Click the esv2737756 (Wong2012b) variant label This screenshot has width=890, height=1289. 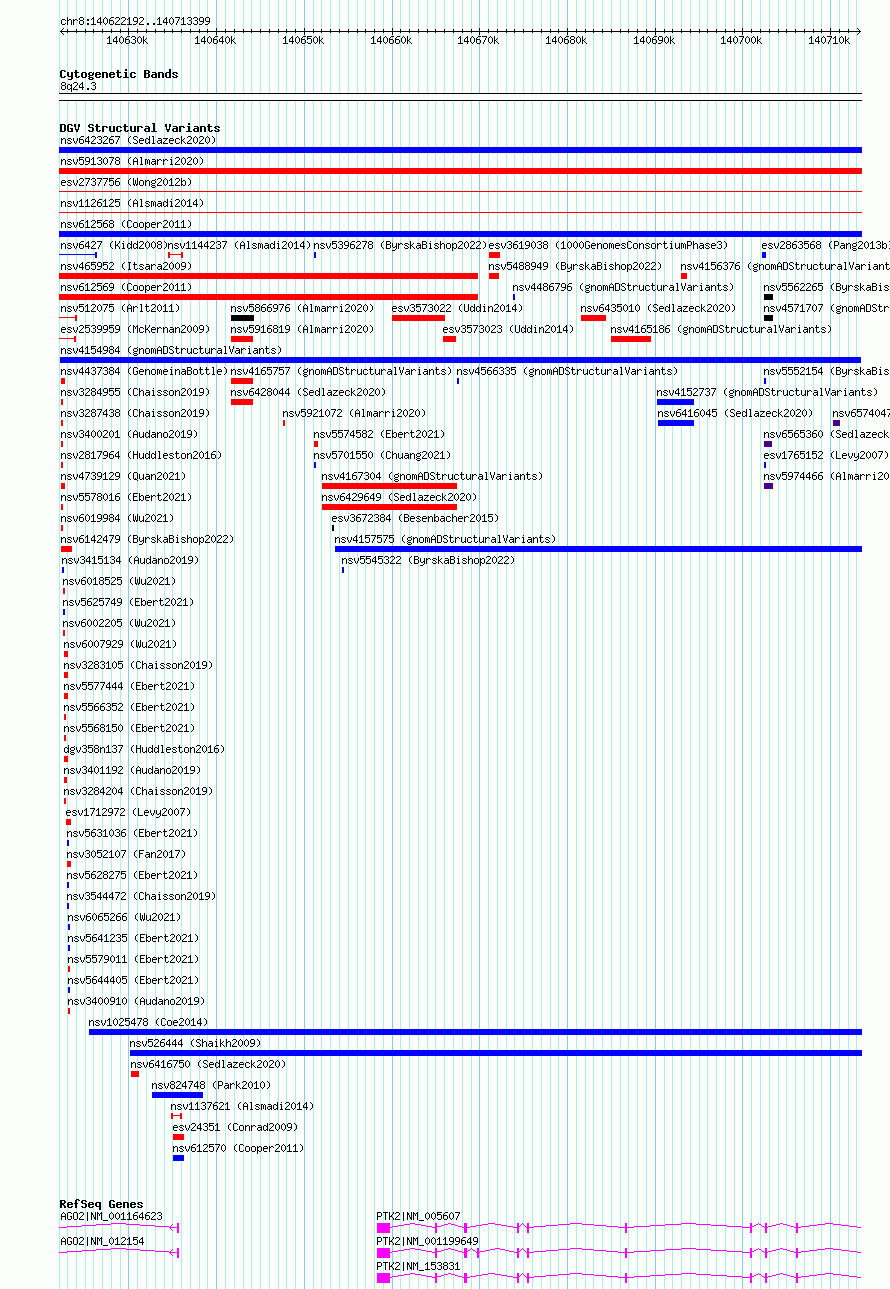coord(126,182)
